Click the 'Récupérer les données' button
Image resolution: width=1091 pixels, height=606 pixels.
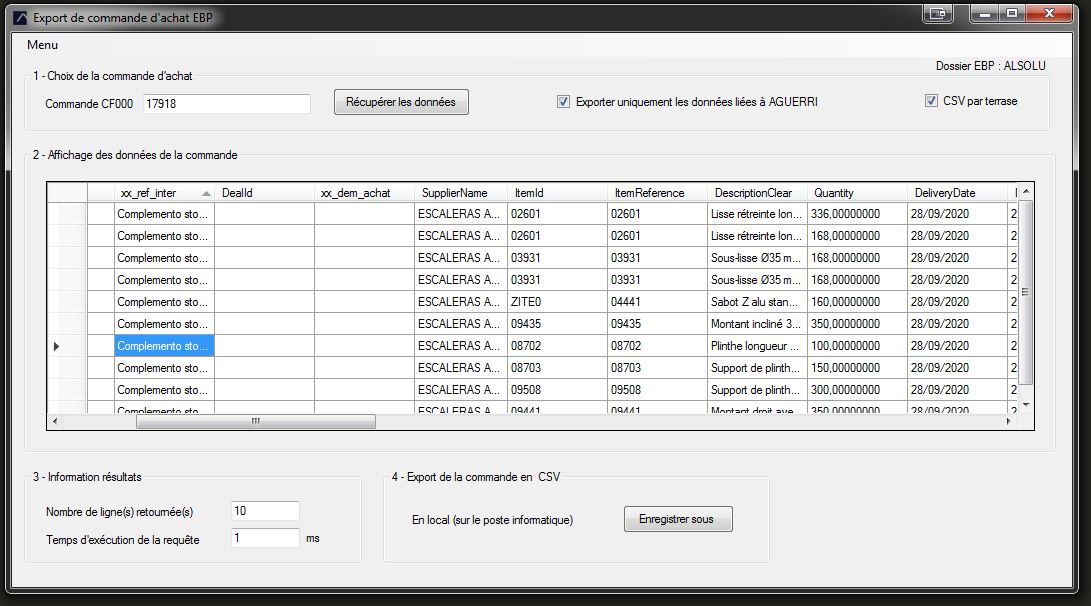tap(401, 102)
